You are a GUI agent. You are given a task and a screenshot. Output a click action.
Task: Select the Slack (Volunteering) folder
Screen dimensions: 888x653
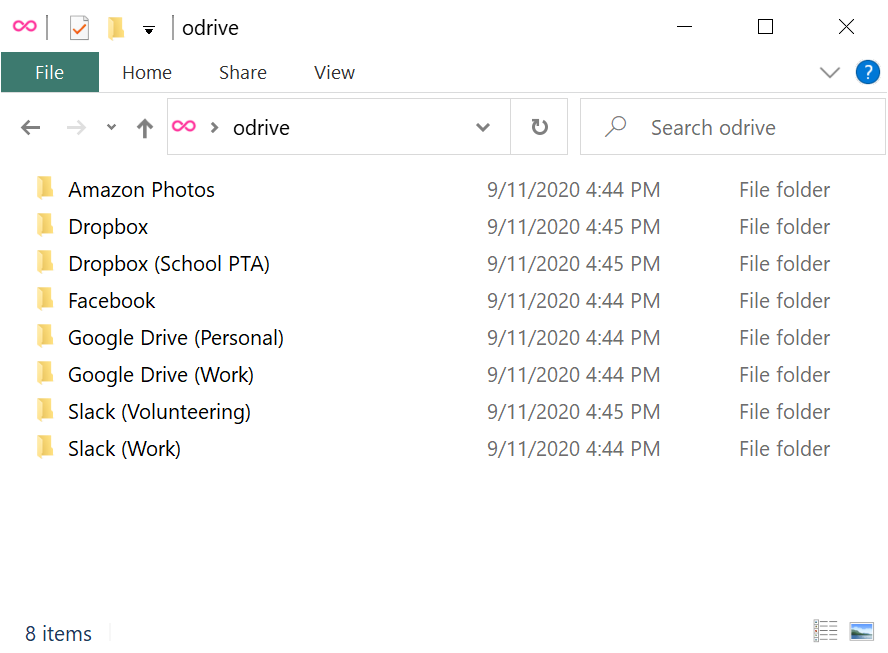159,412
